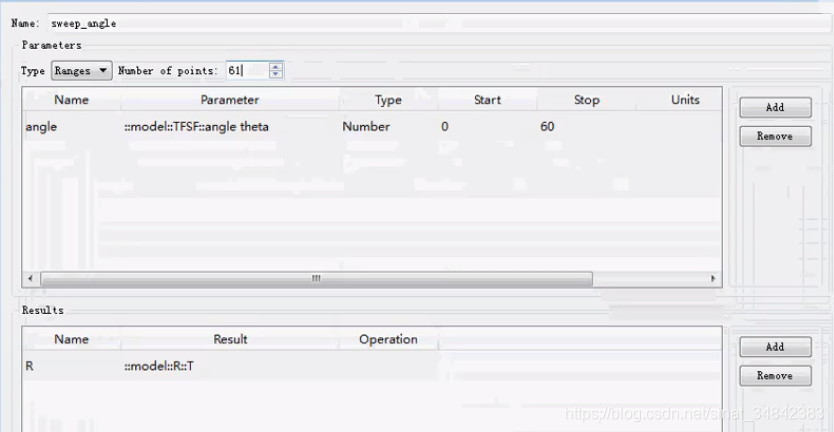
Task: Click the Stop value cell '60'
Action: (586, 127)
